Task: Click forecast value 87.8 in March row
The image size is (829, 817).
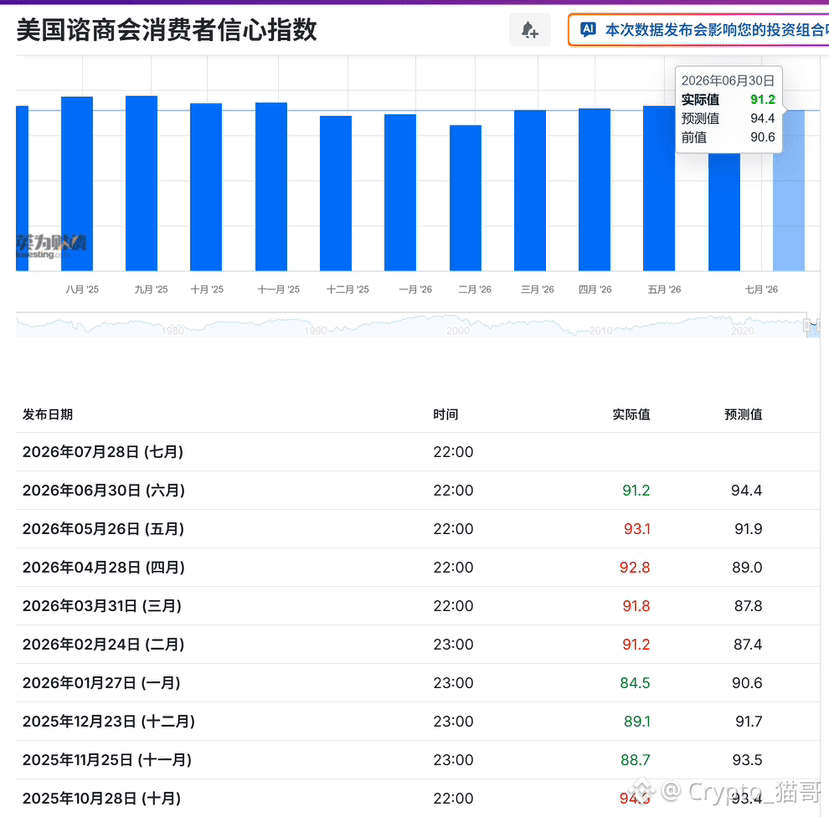Action: 748,606
